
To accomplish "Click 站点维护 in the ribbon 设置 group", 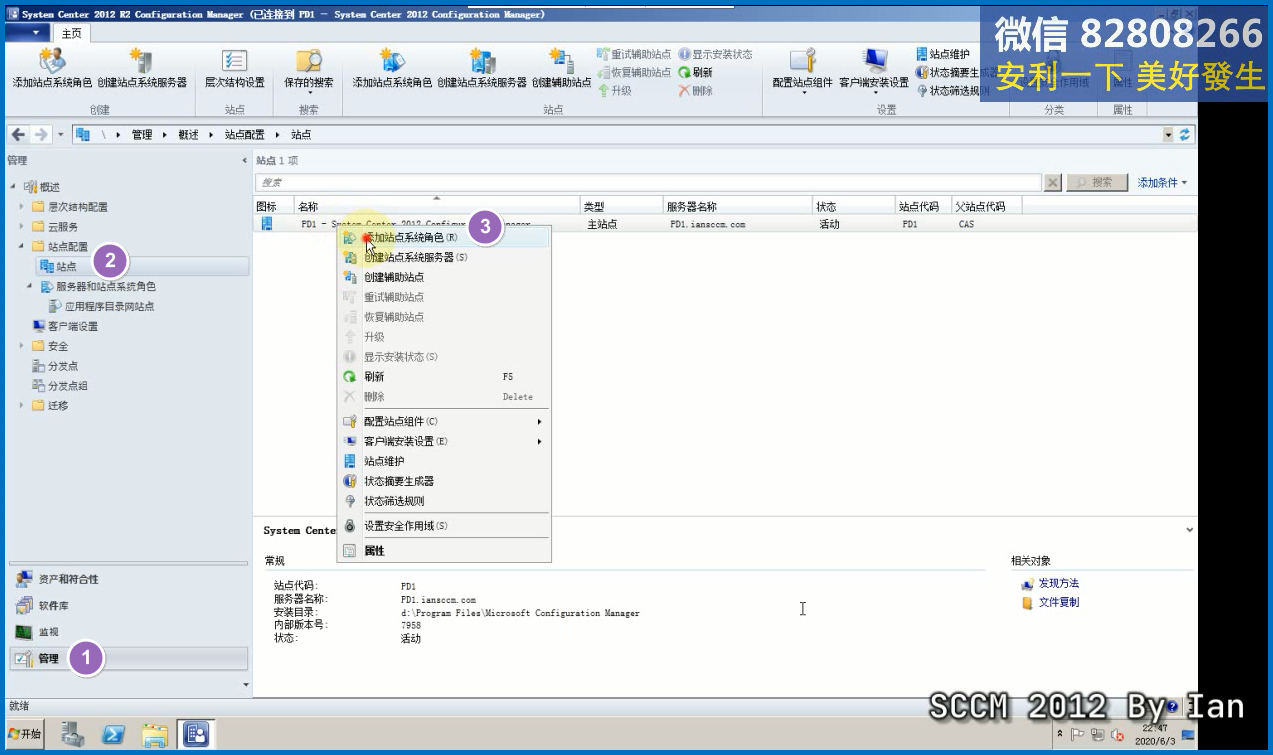I will click(x=943, y=54).
